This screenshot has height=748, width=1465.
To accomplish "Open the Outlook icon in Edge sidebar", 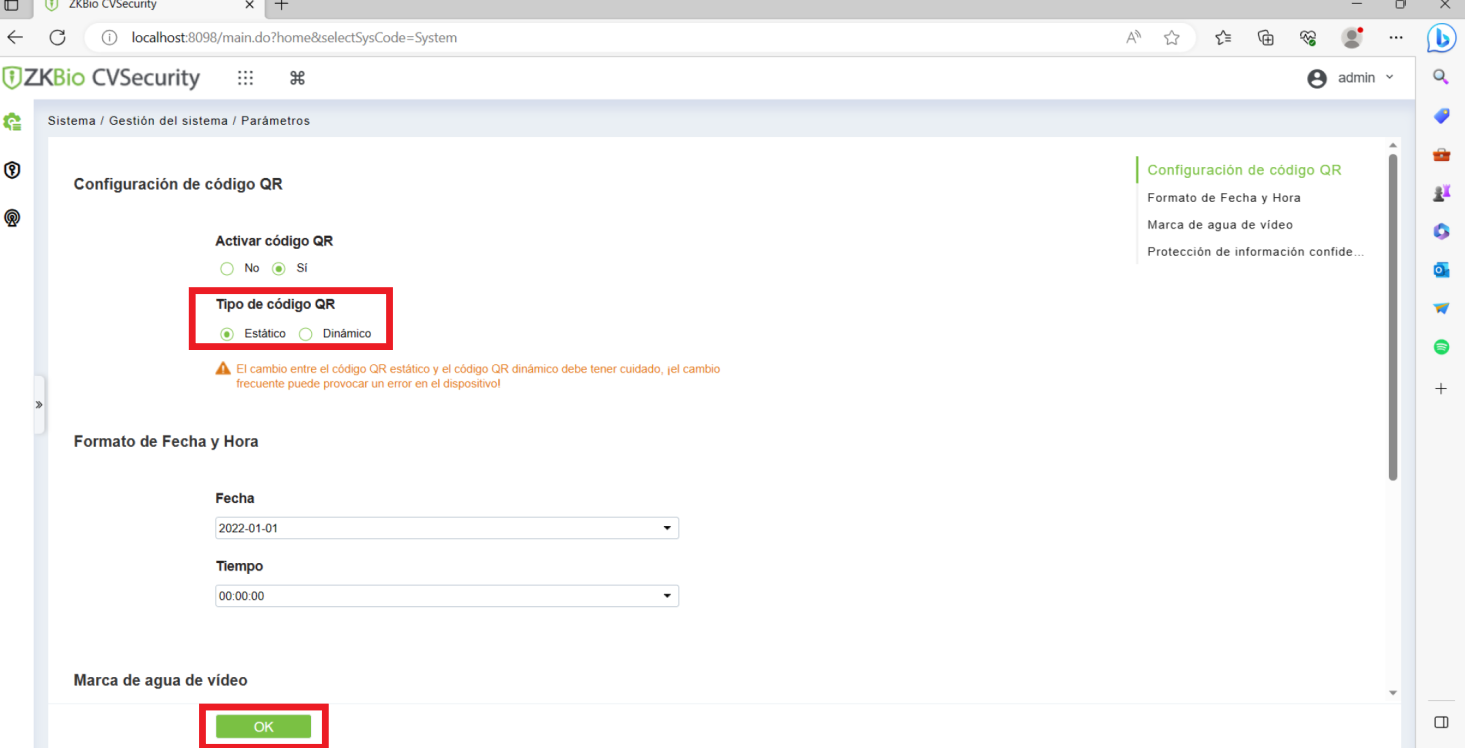I will tap(1441, 270).
